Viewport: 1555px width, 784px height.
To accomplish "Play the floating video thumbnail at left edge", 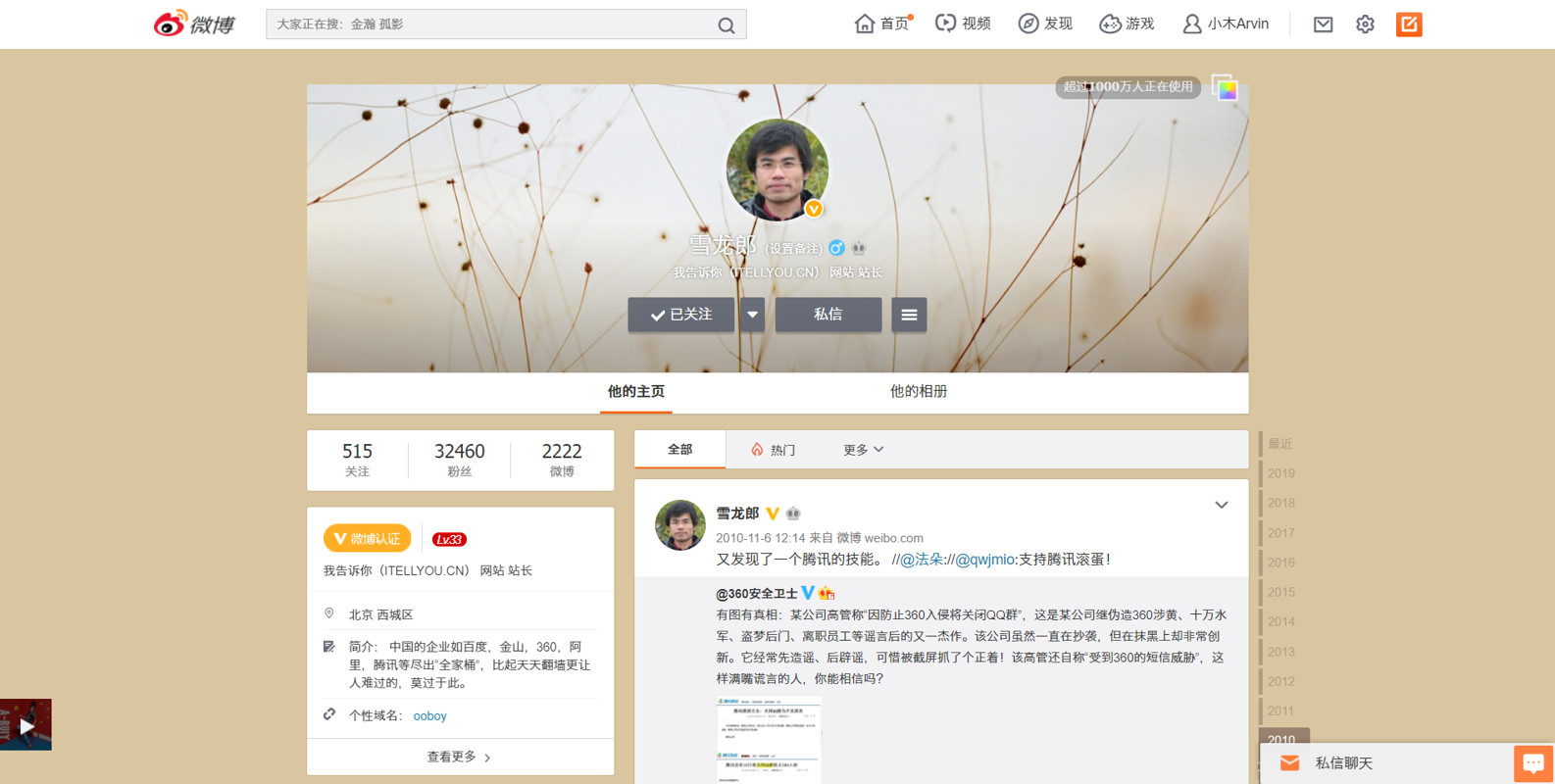I will click(x=25, y=725).
